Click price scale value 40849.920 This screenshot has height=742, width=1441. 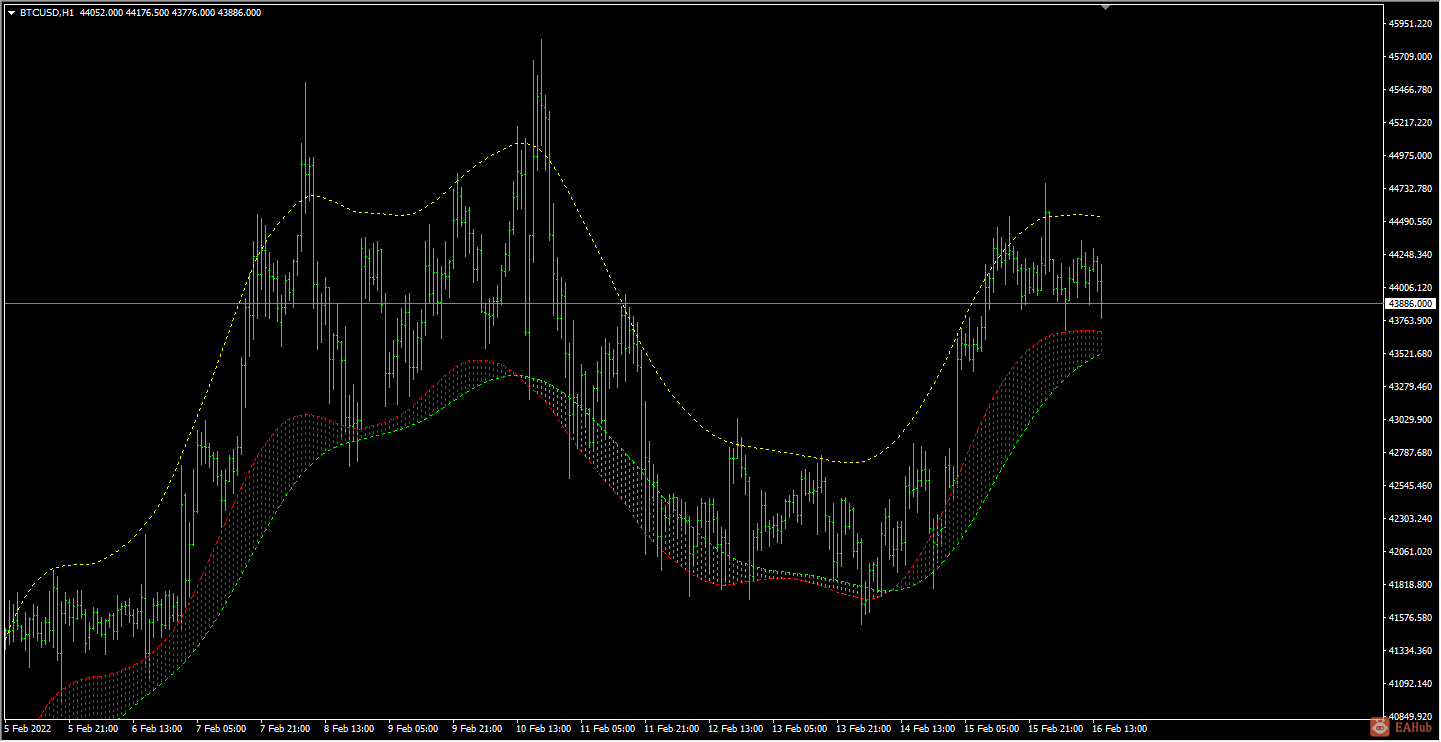[1410, 717]
